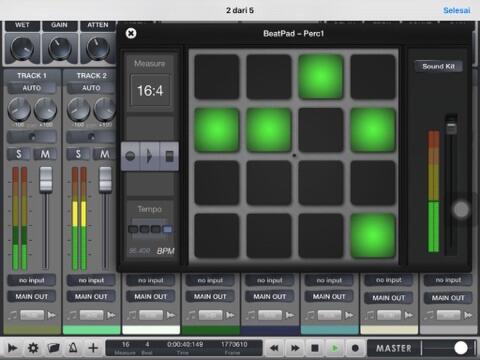Viewport: 480px width, 360px height.
Task: Start playback with the green play button
Action: [x=335, y=348]
